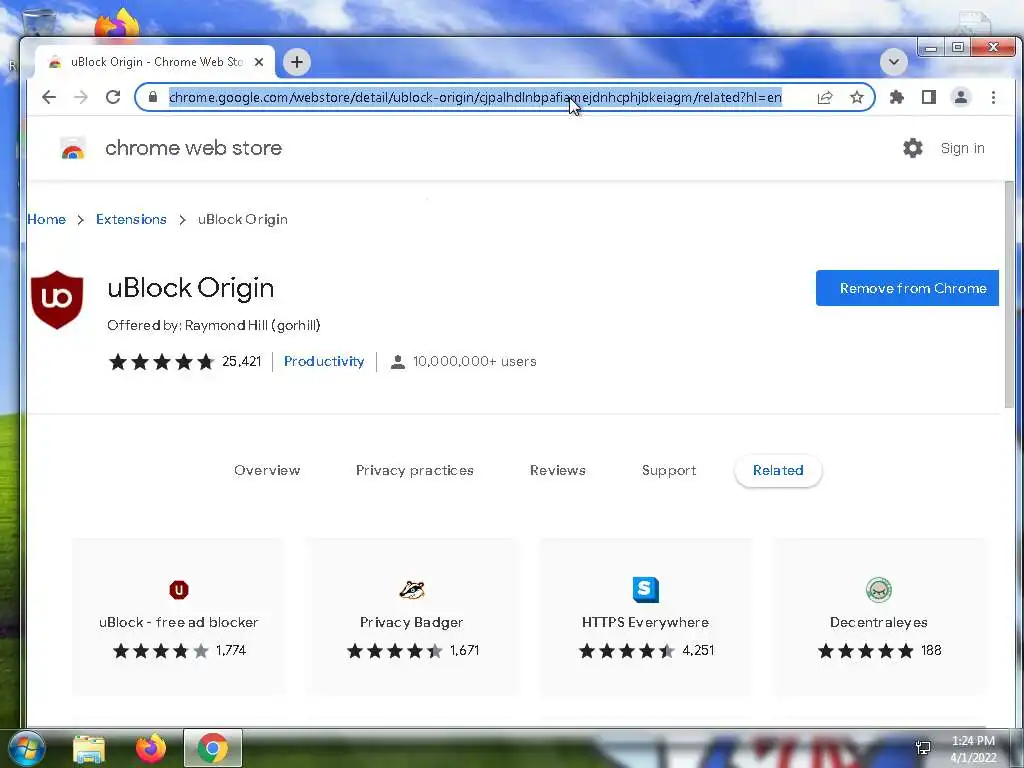Screen dimensions: 1024x768
Task: Click Remove from Chrome button
Action: click(x=907, y=288)
